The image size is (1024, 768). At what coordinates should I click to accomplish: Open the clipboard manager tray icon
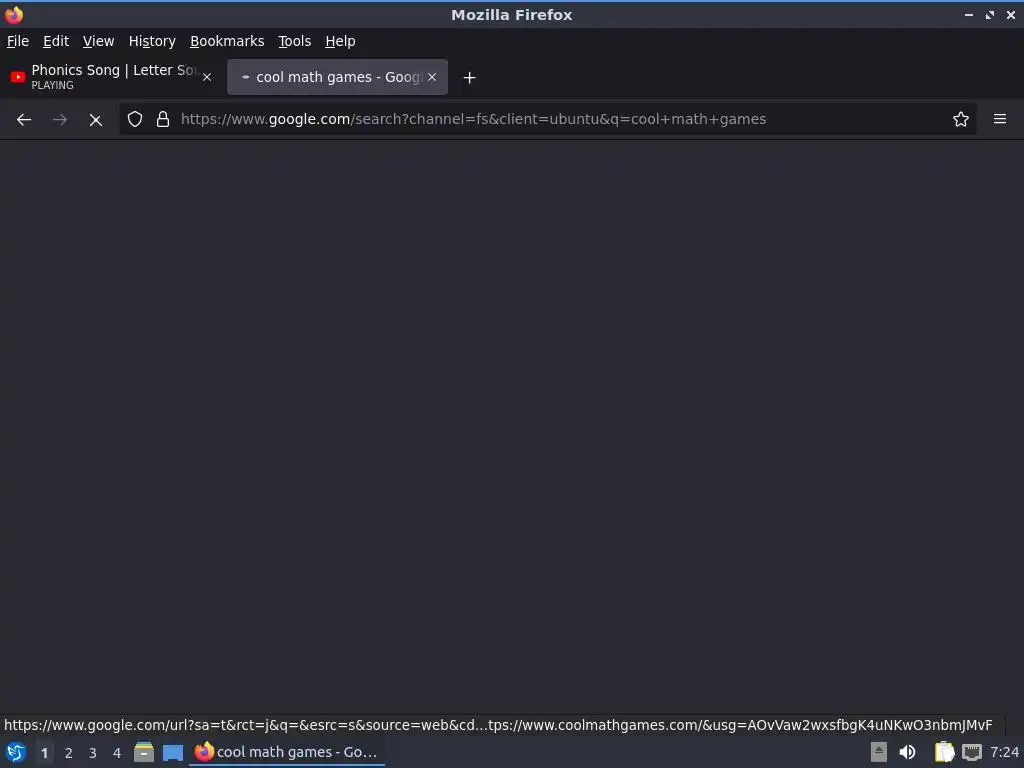pyautogui.click(x=944, y=752)
